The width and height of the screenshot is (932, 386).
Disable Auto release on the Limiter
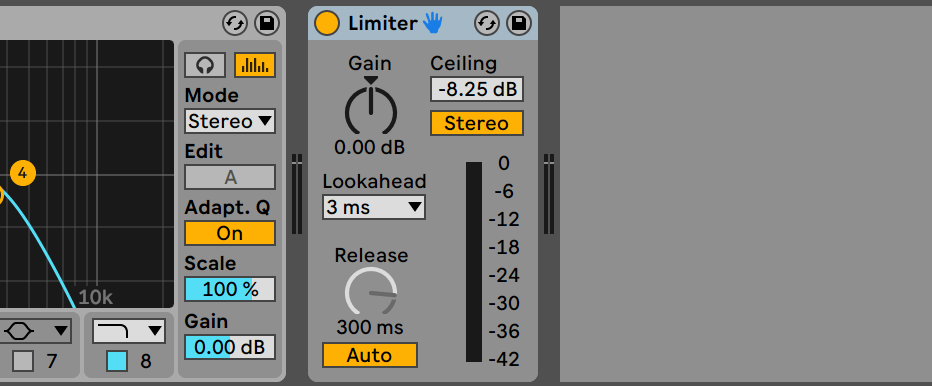(x=370, y=355)
